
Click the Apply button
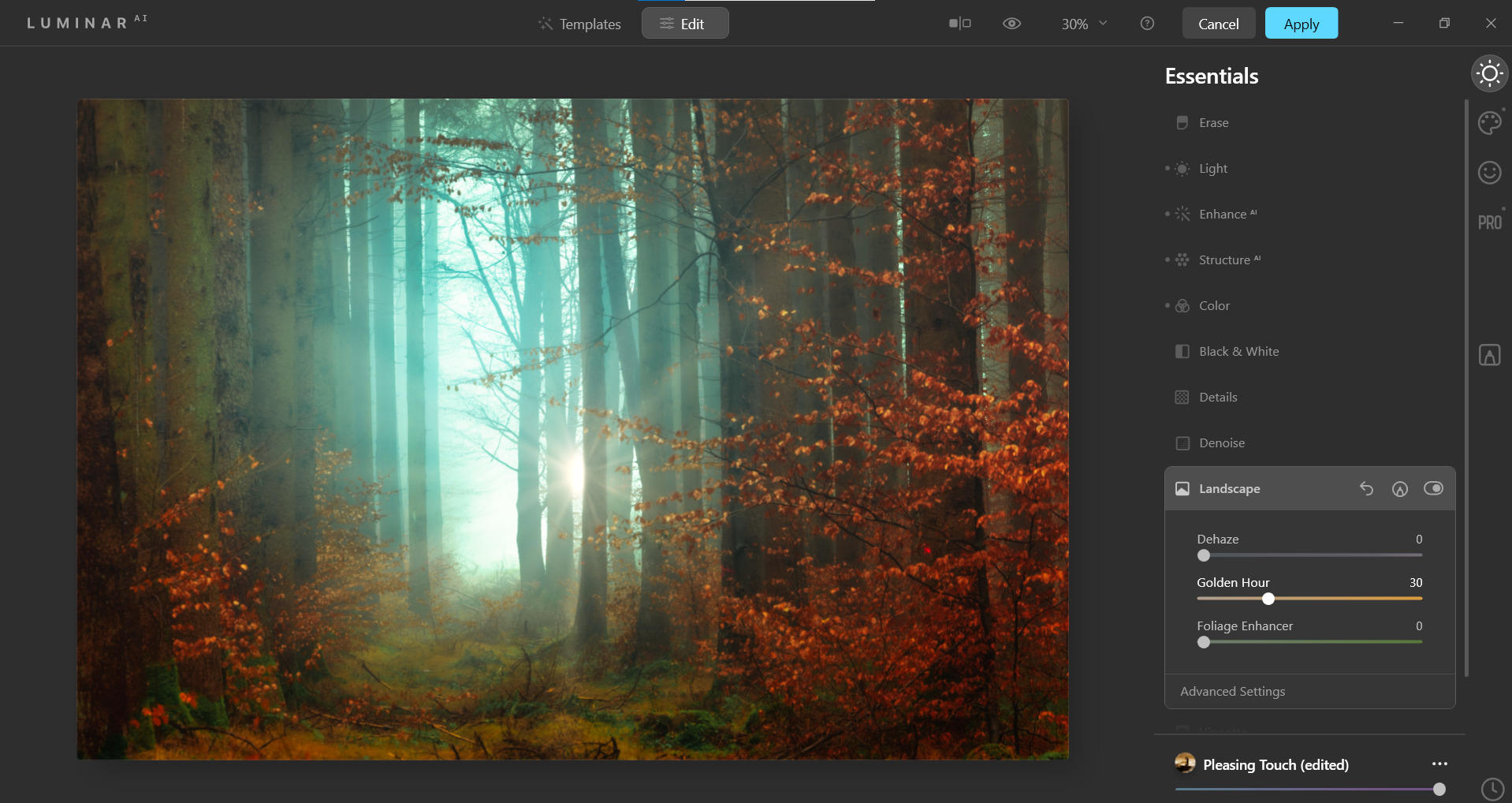point(1302,24)
